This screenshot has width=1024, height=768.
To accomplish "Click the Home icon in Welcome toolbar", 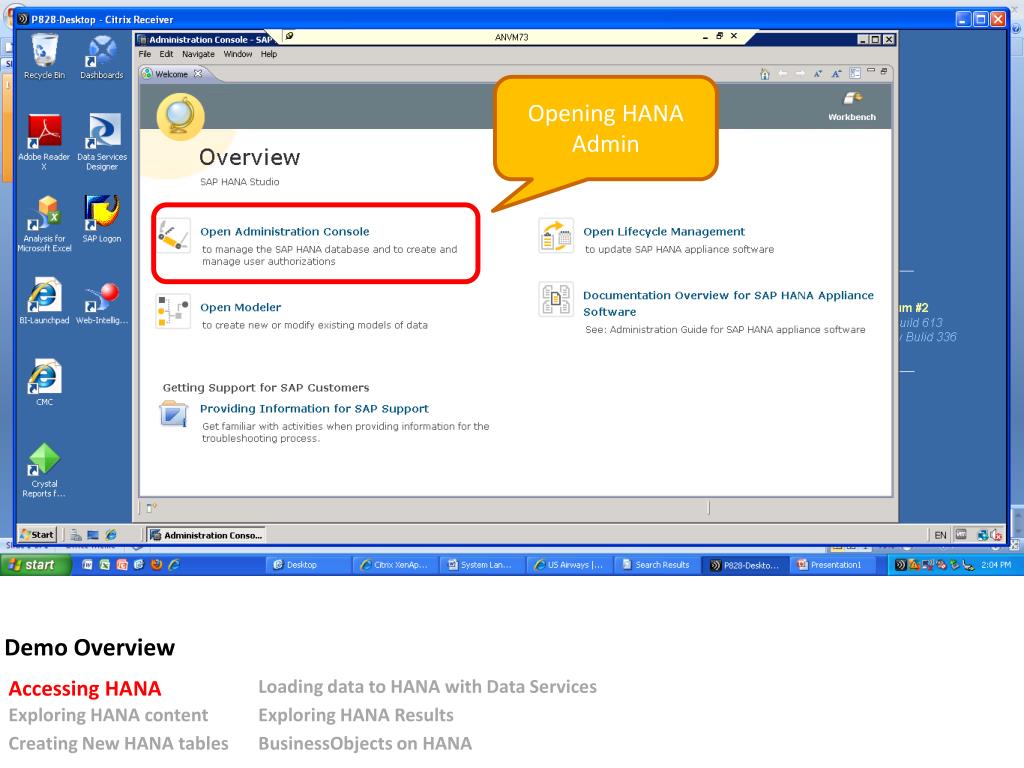I will [765, 74].
